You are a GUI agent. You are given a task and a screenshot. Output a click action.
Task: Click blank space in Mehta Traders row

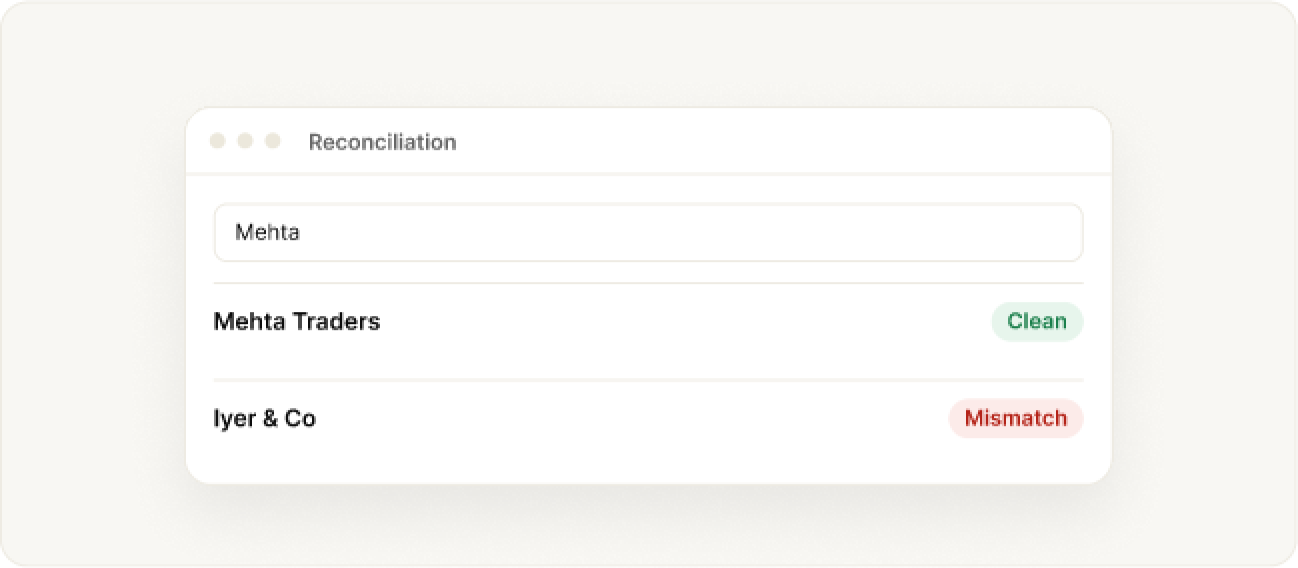pos(680,322)
